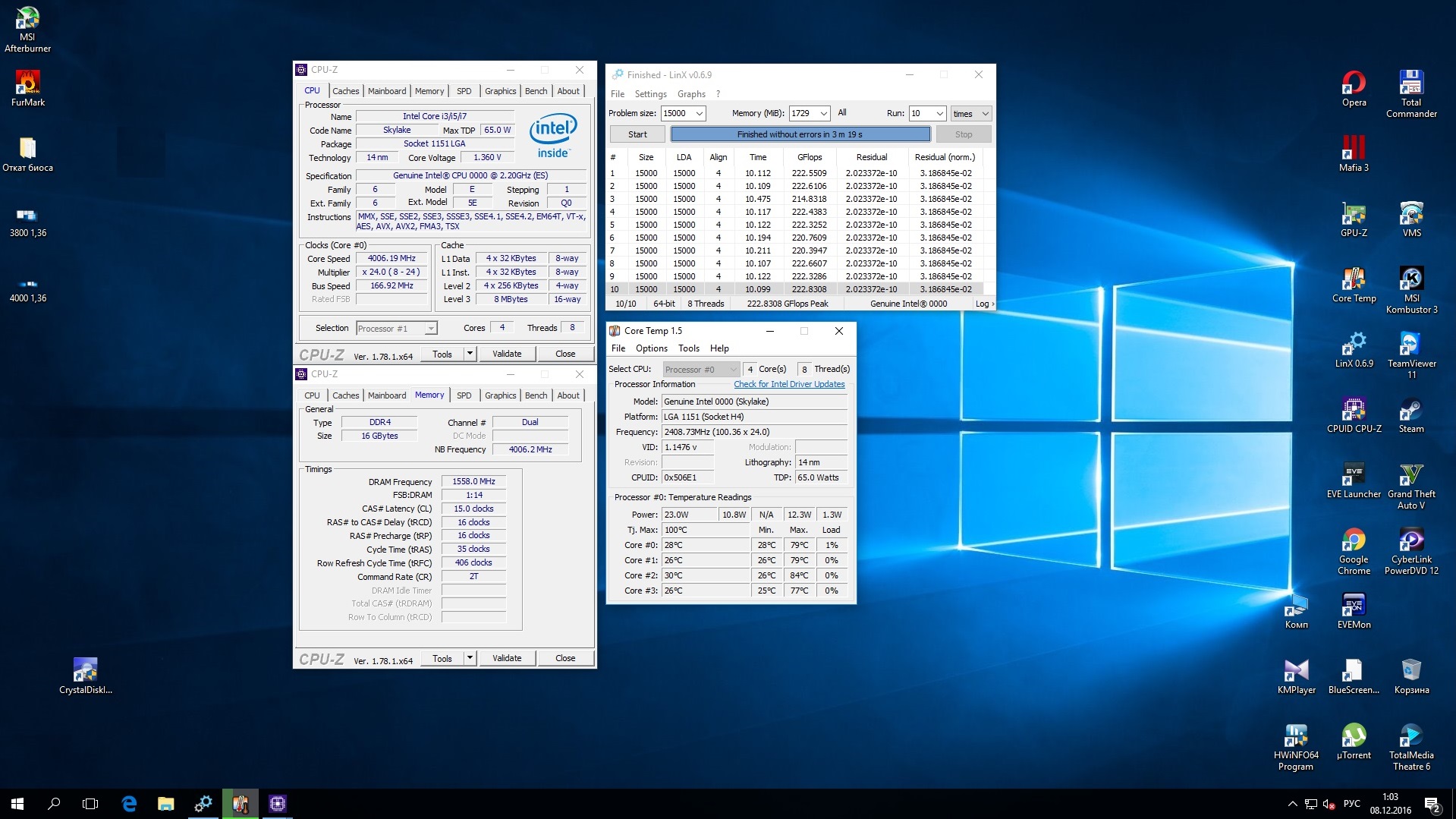The image size is (1456, 819).
Task: Open Options menu in Core Temp
Action: coord(651,348)
